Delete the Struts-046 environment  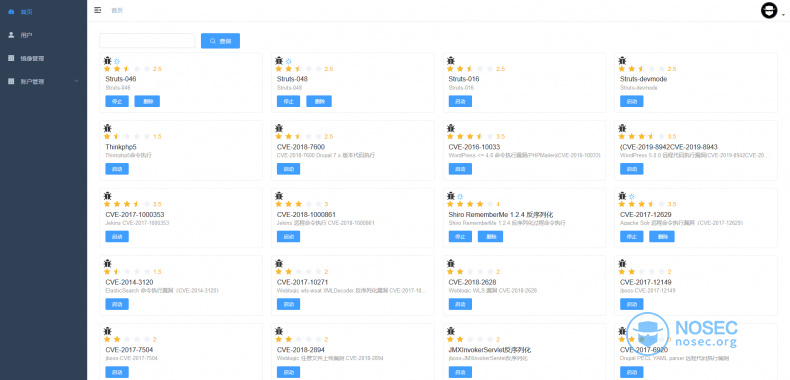click(x=148, y=101)
